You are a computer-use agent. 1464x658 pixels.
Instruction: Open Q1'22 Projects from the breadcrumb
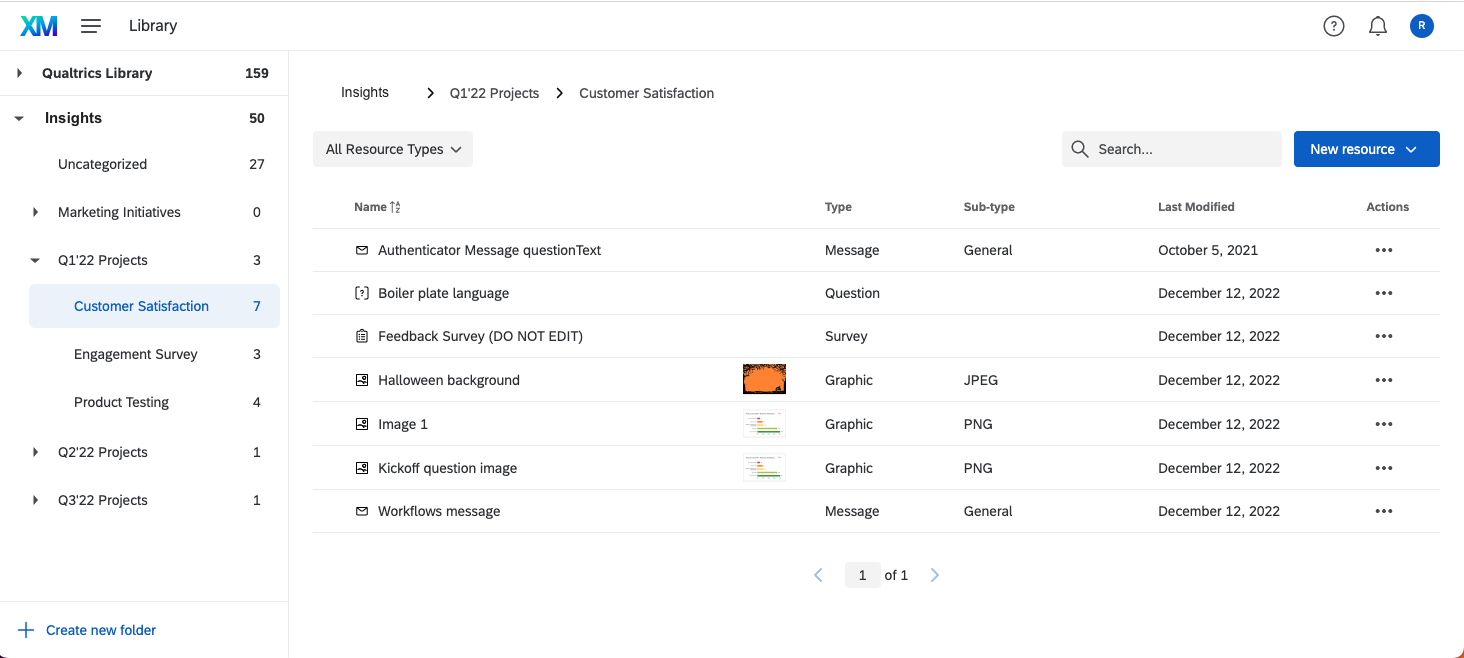(x=494, y=92)
